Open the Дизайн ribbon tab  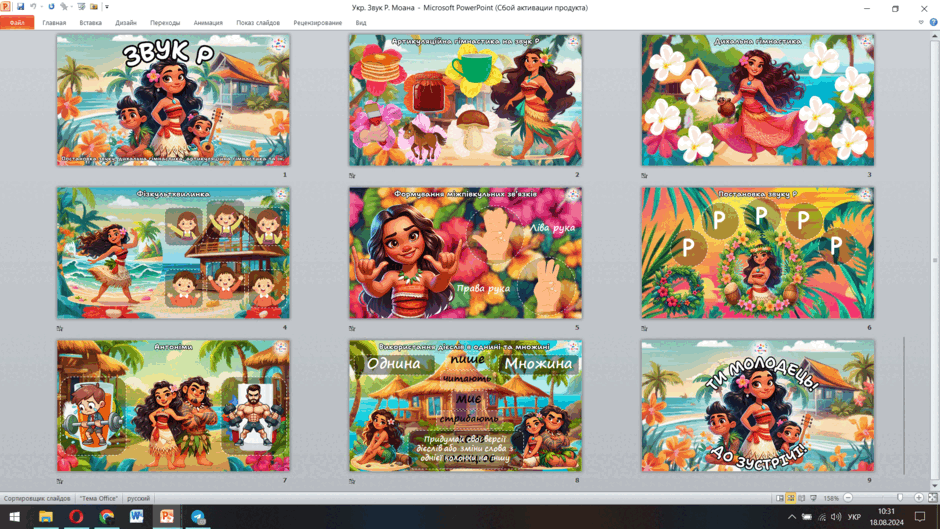pos(126,23)
